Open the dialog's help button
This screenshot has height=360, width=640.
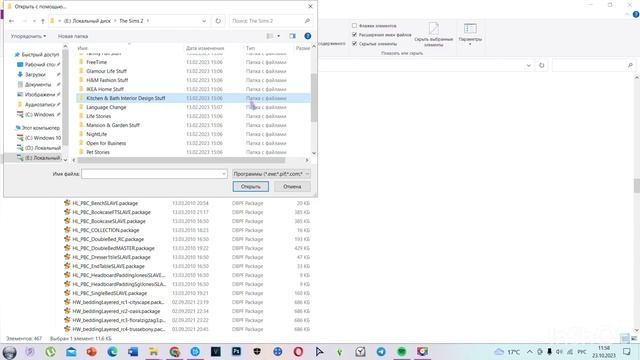[x=308, y=36]
